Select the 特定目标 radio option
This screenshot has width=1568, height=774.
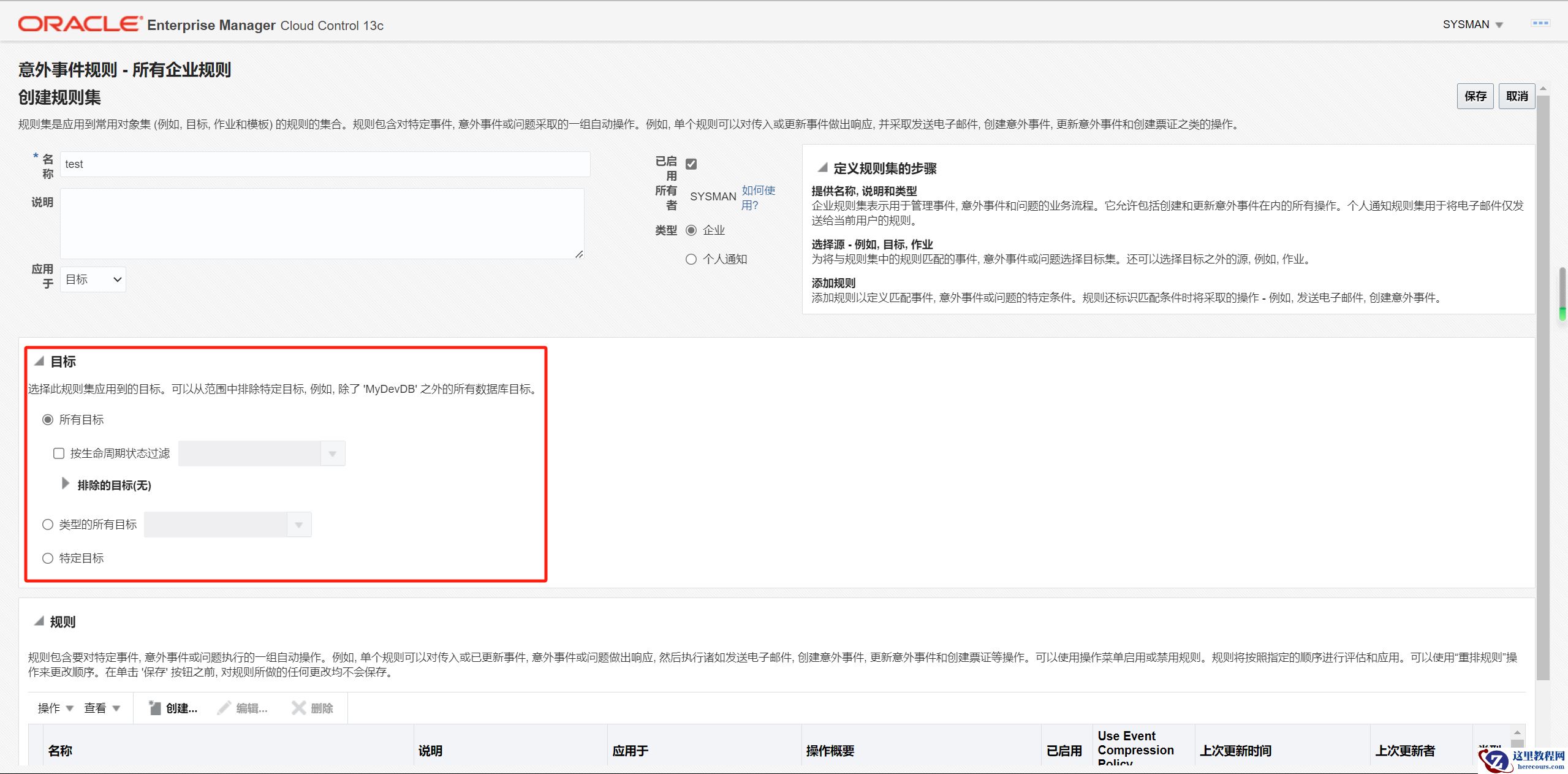click(x=48, y=558)
